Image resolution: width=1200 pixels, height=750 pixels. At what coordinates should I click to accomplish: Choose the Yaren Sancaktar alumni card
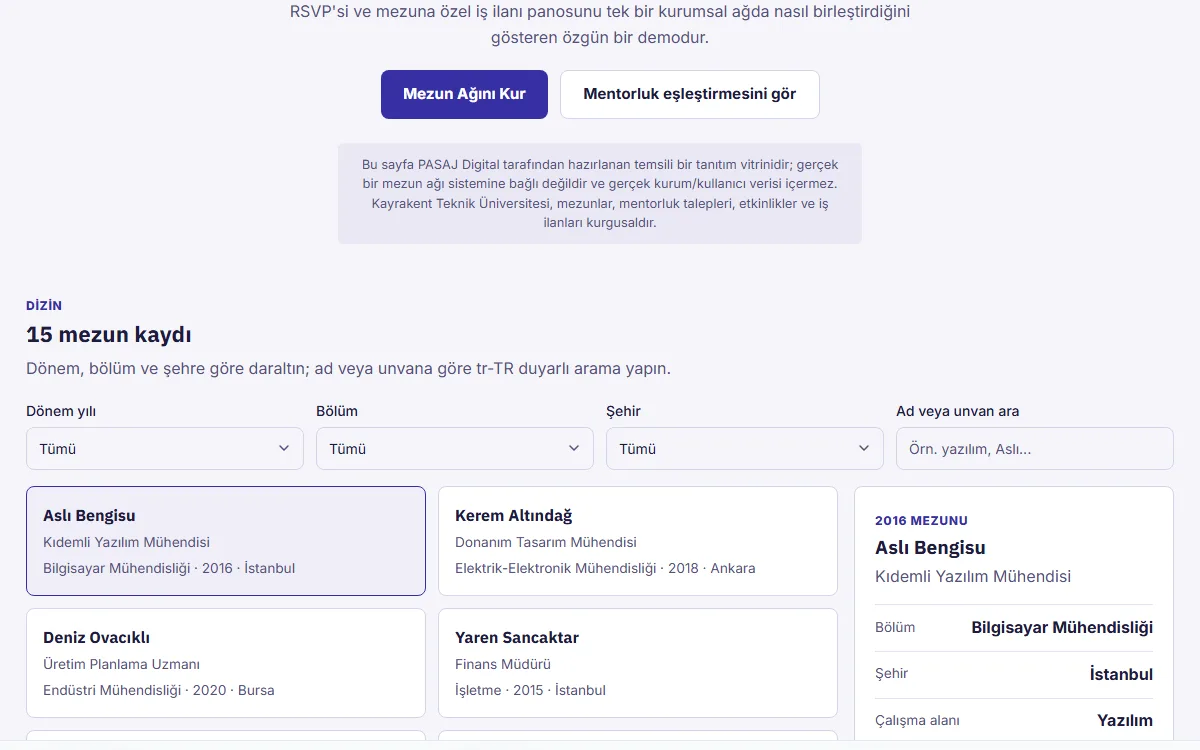point(638,663)
